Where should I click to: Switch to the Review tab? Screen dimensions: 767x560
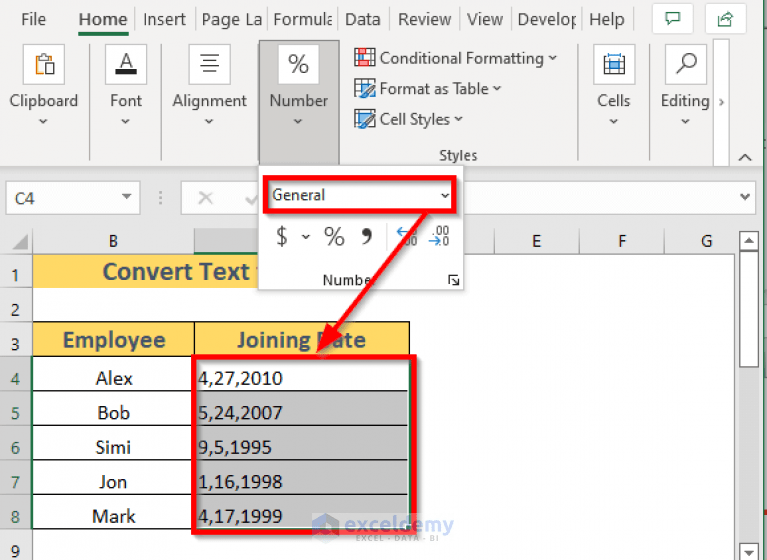(x=425, y=20)
